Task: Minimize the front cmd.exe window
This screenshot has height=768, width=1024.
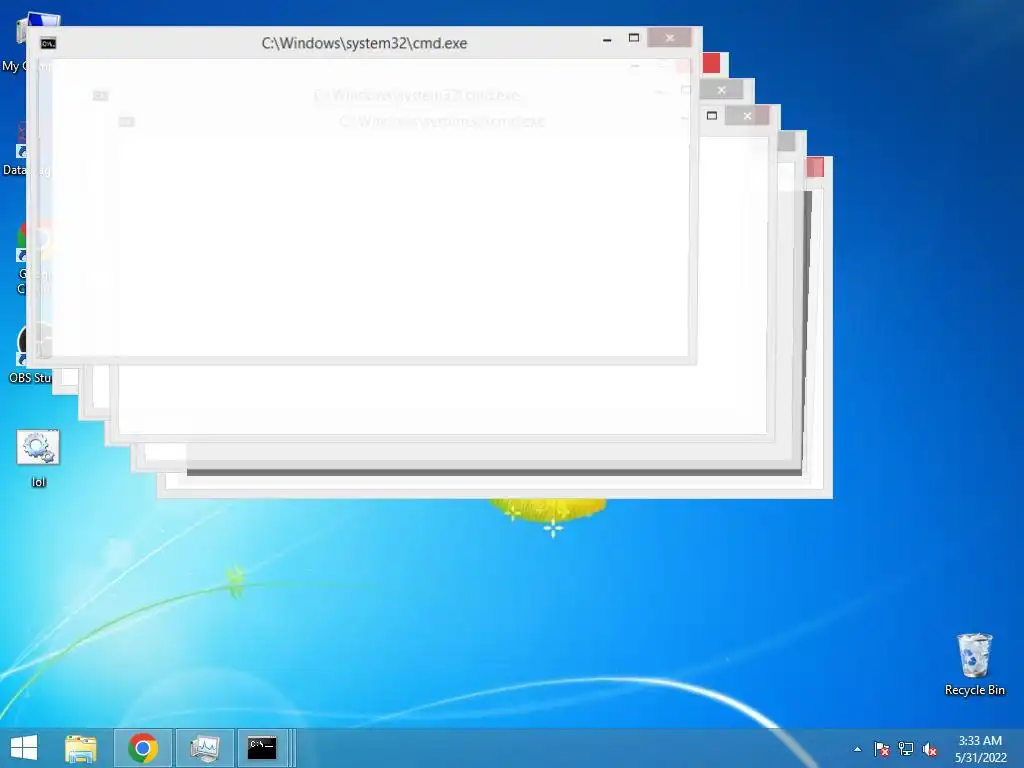Action: 607,40
